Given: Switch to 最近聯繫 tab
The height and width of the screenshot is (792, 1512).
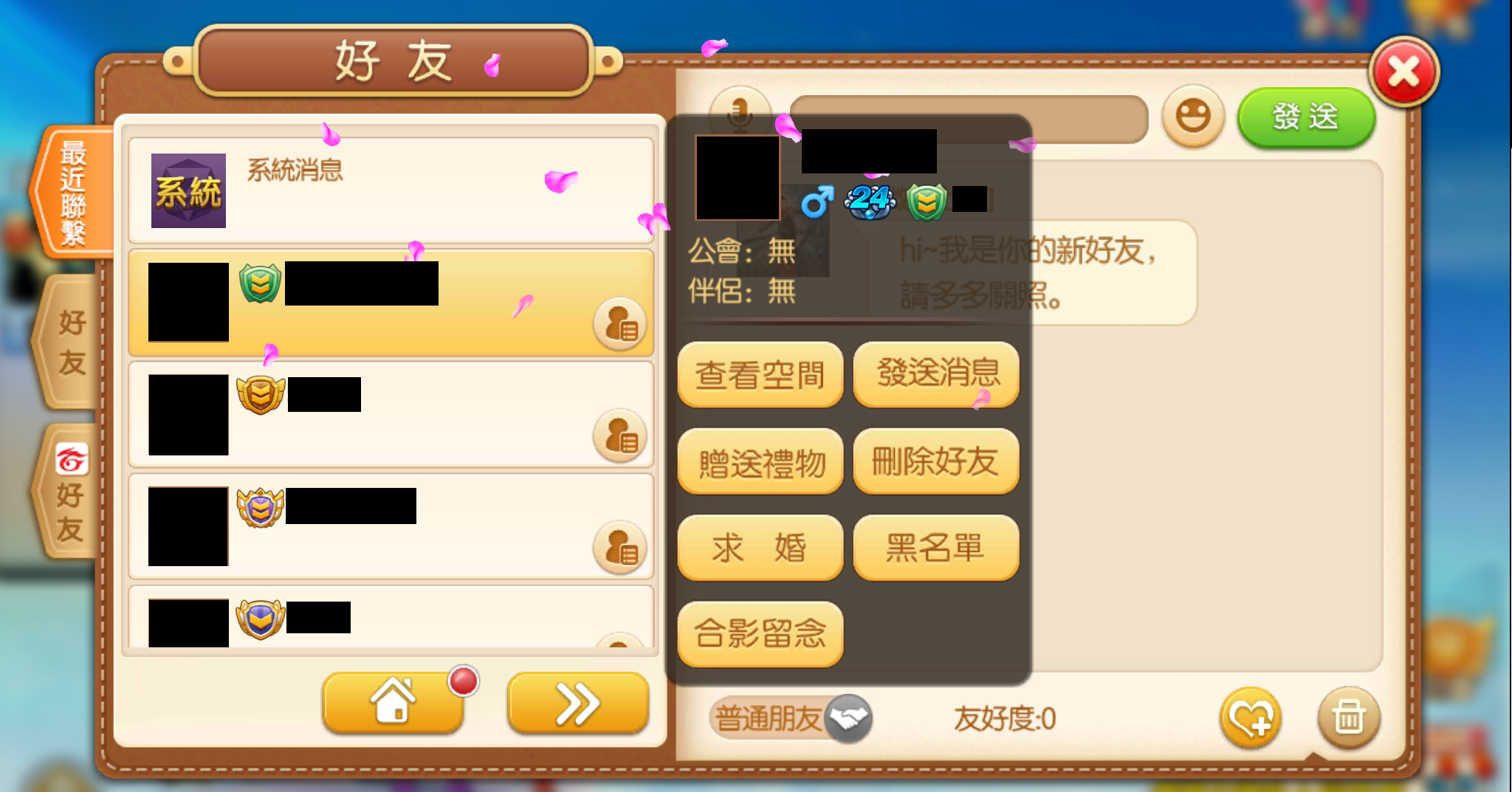Looking at the screenshot, I should [72, 192].
